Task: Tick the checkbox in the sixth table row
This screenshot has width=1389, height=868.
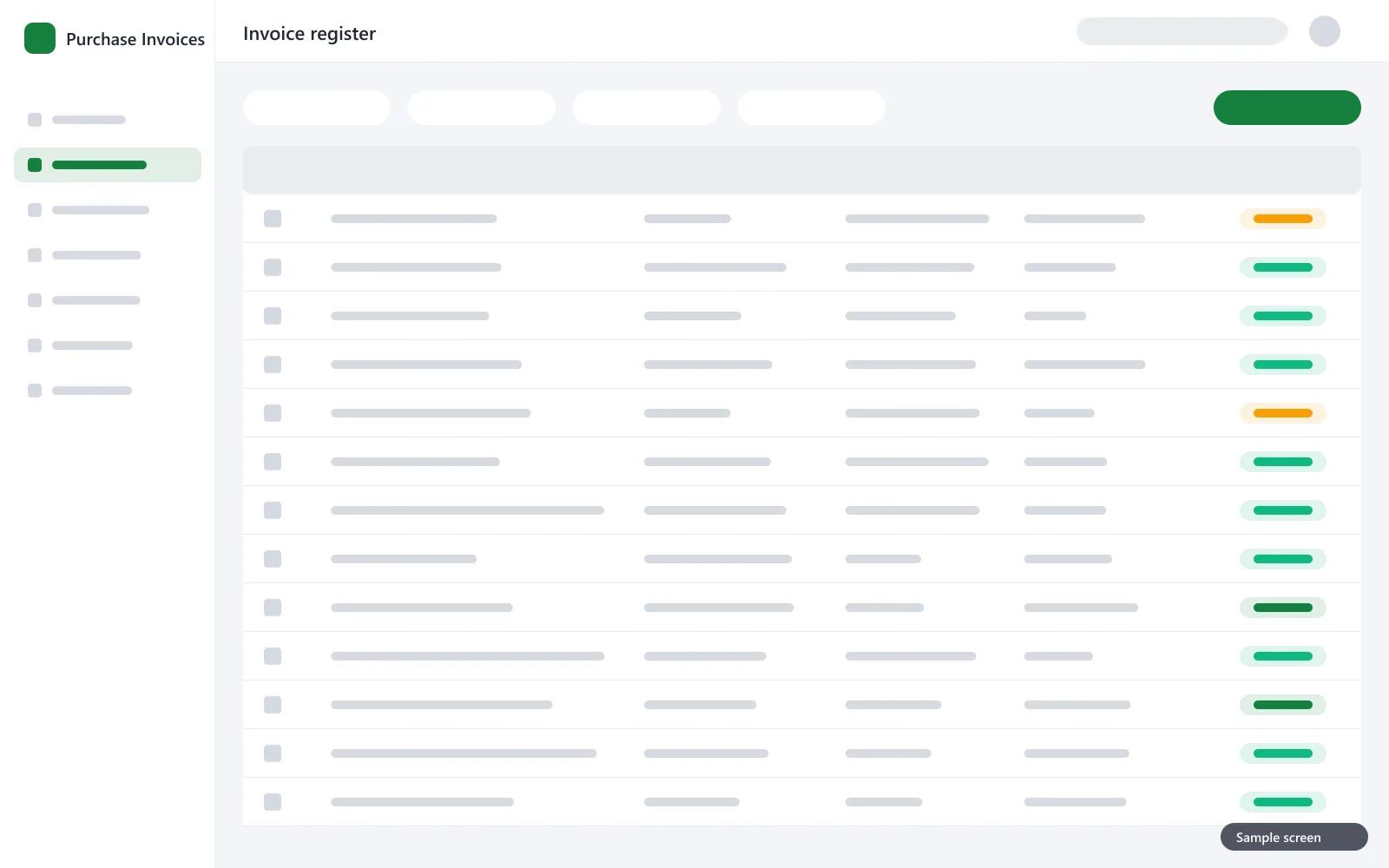Action: [x=273, y=462]
